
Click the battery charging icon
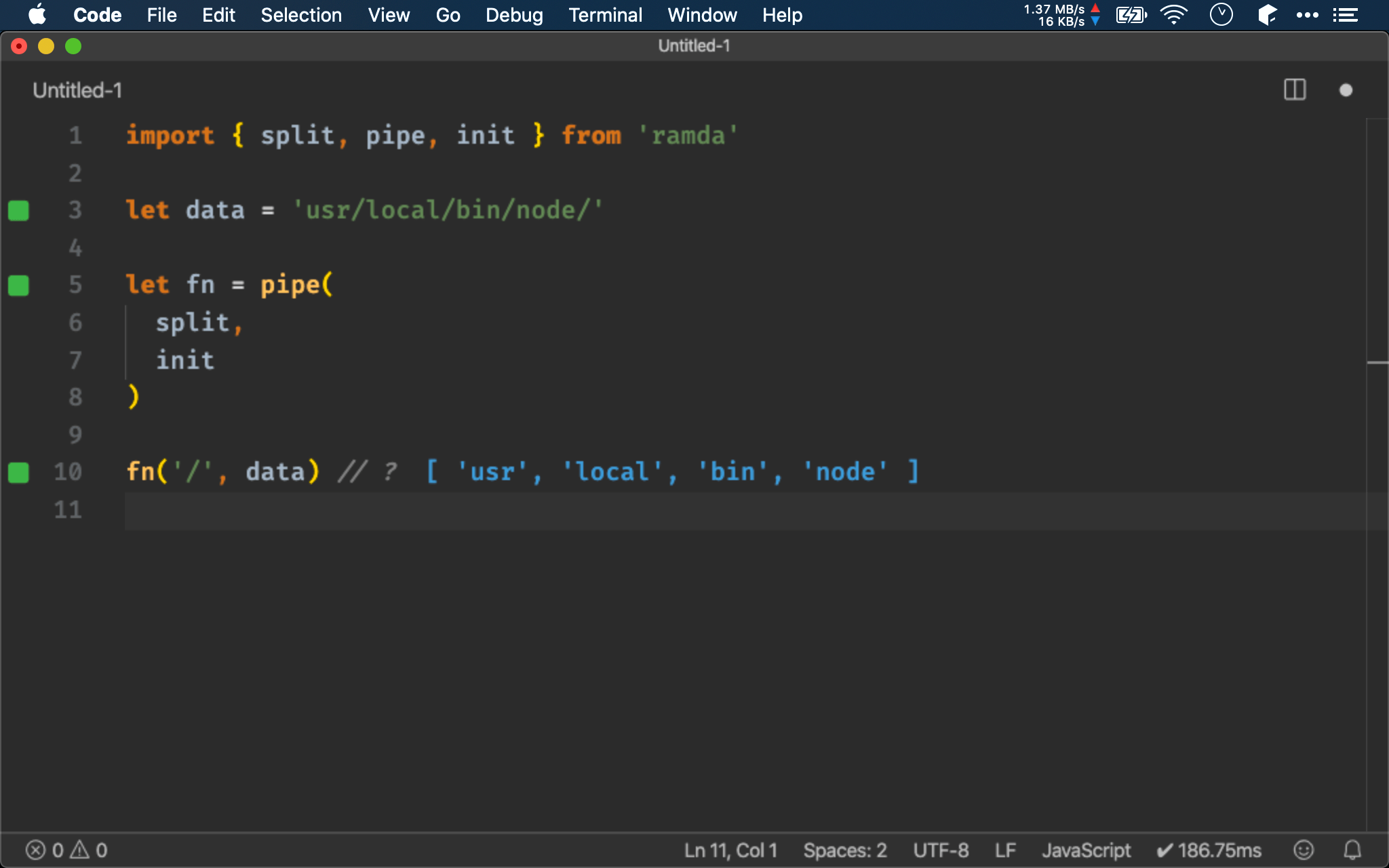click(x=1131, y=15)
